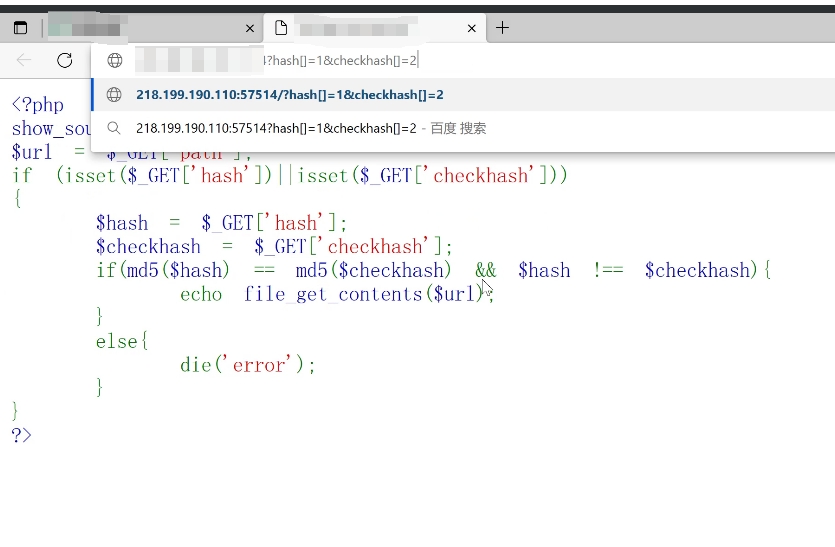Click the search magnifier suggestion icon

tap(113, 128)
